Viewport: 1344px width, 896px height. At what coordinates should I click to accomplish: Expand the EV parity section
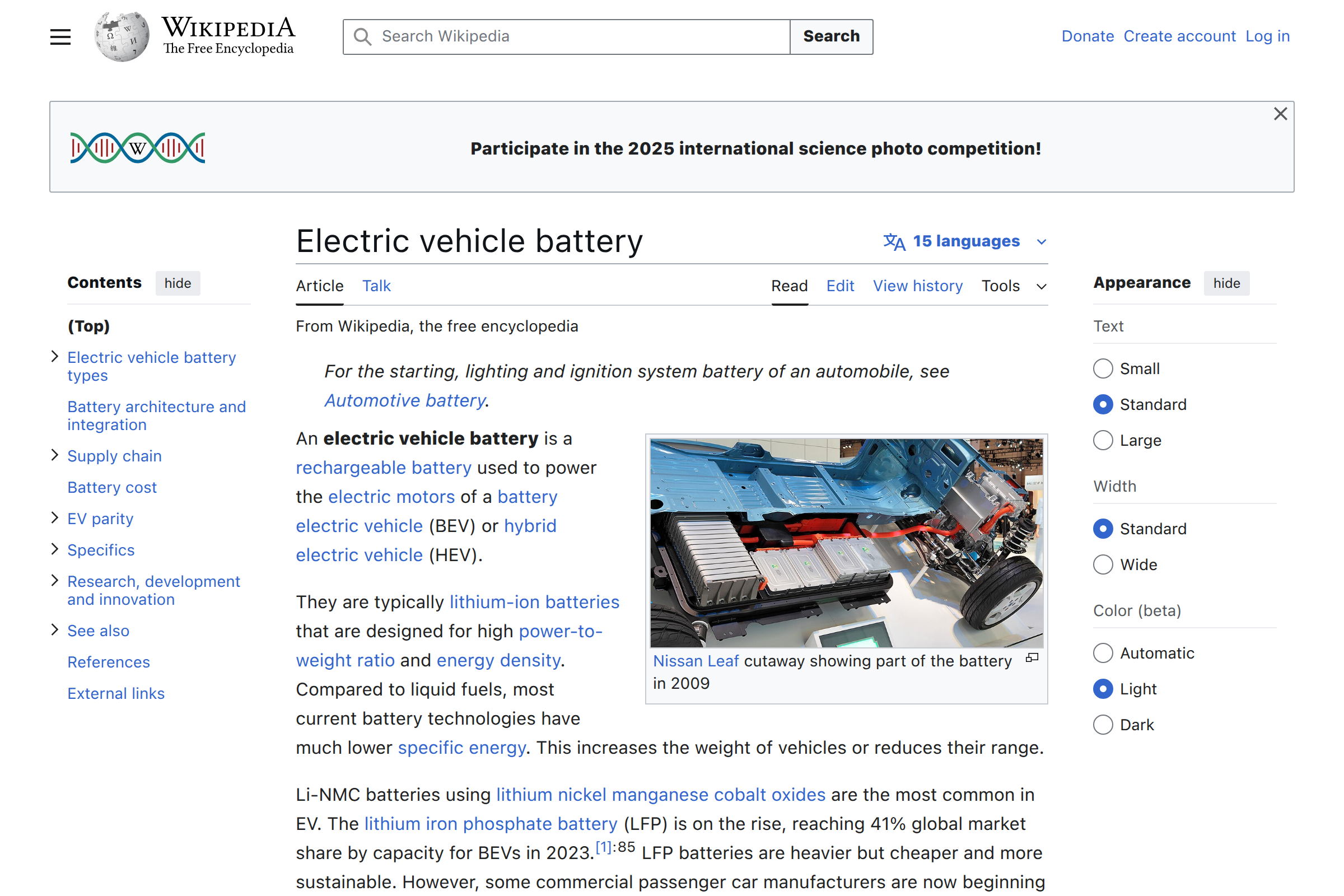[x=55, y=517]
